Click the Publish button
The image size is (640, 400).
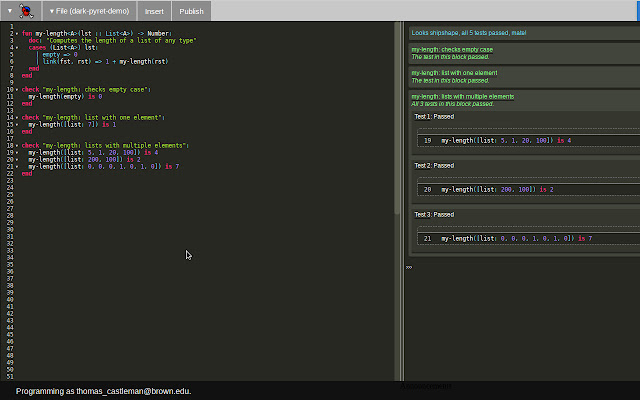(x=191, y=11)
